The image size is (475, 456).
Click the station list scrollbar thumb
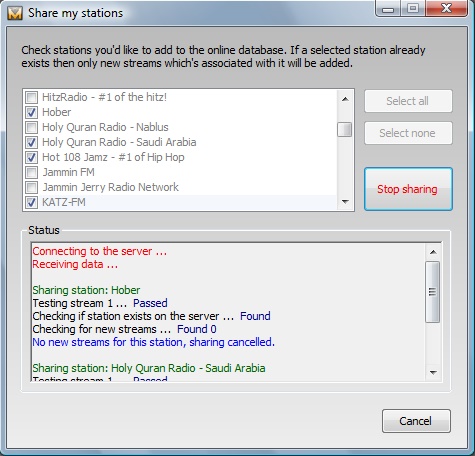point(345,130)
